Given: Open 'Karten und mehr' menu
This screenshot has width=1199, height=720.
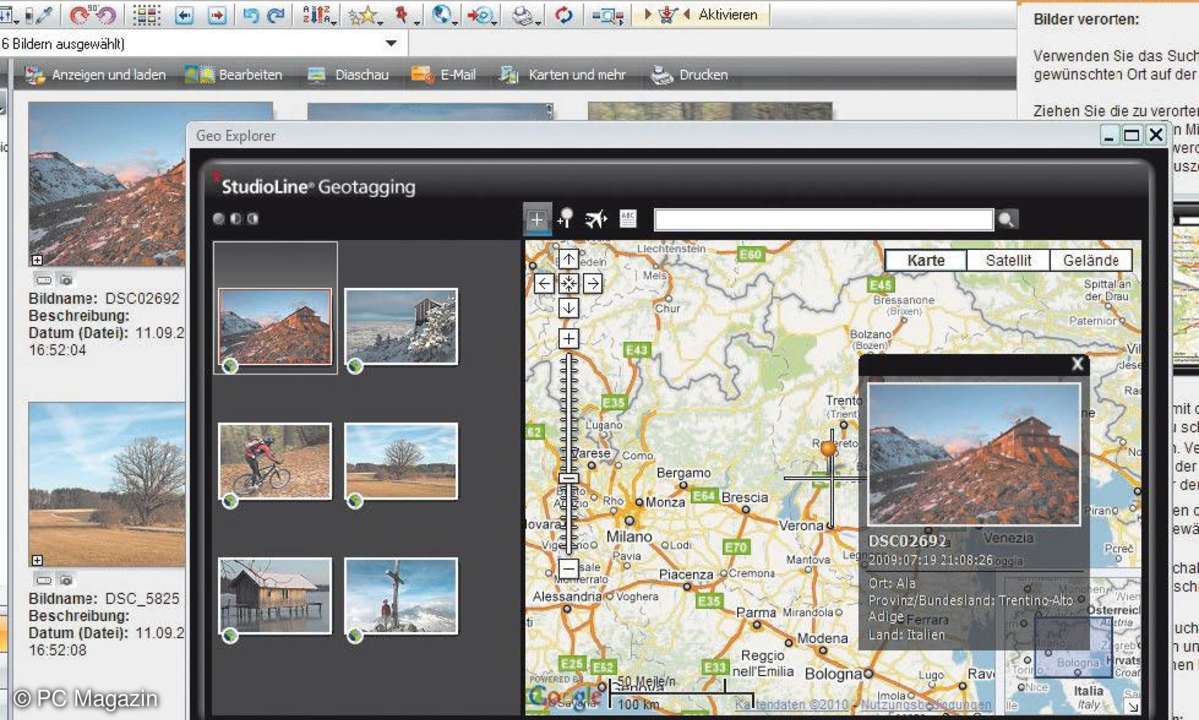Looking at the screenshot, I should [x=563, y=75].
